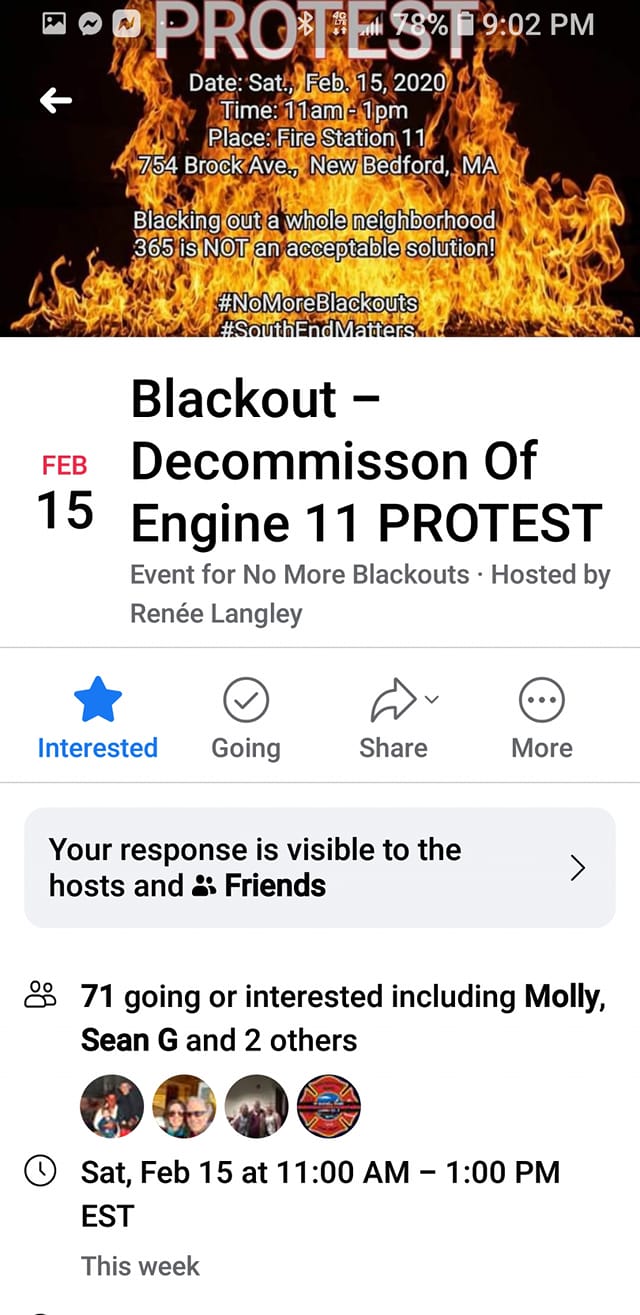Open second attendee profile picture
The height and width of the screenshot is (1315, 640).
coord(184,1107)
